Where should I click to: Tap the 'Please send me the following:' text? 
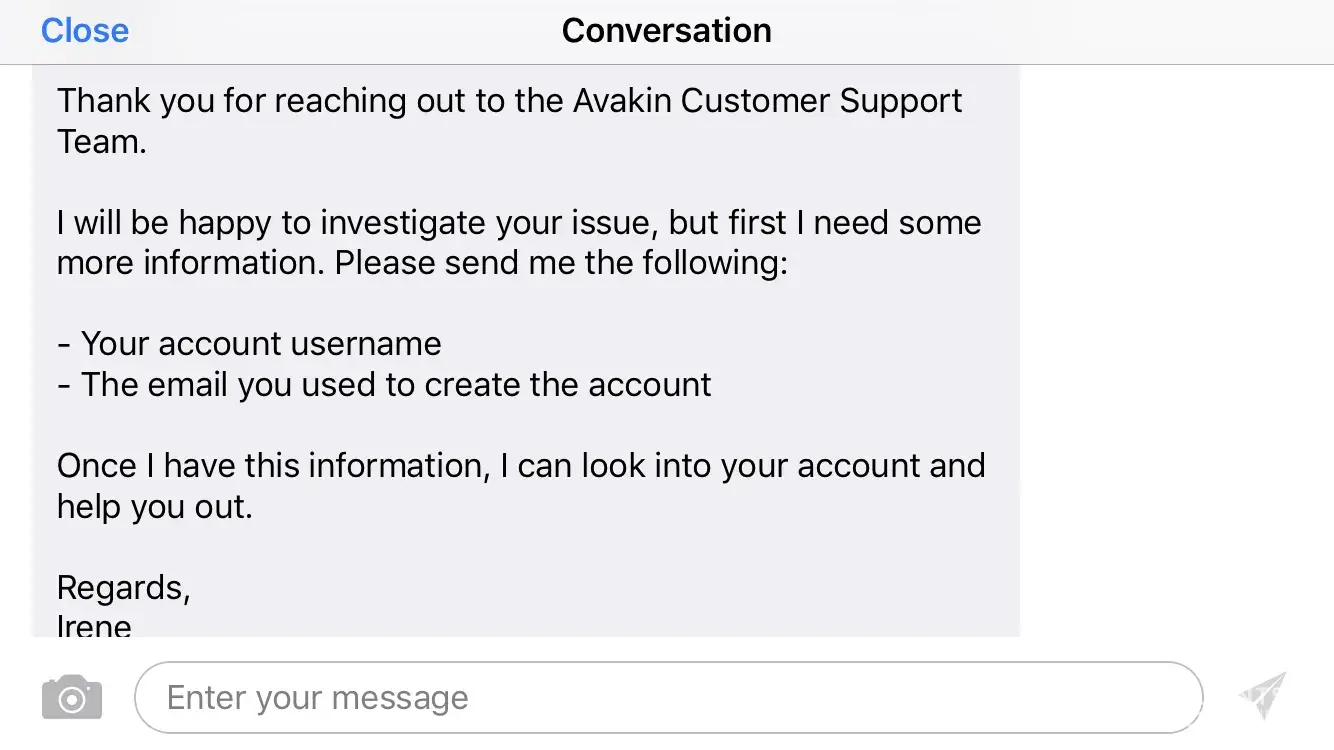[561, 263]
